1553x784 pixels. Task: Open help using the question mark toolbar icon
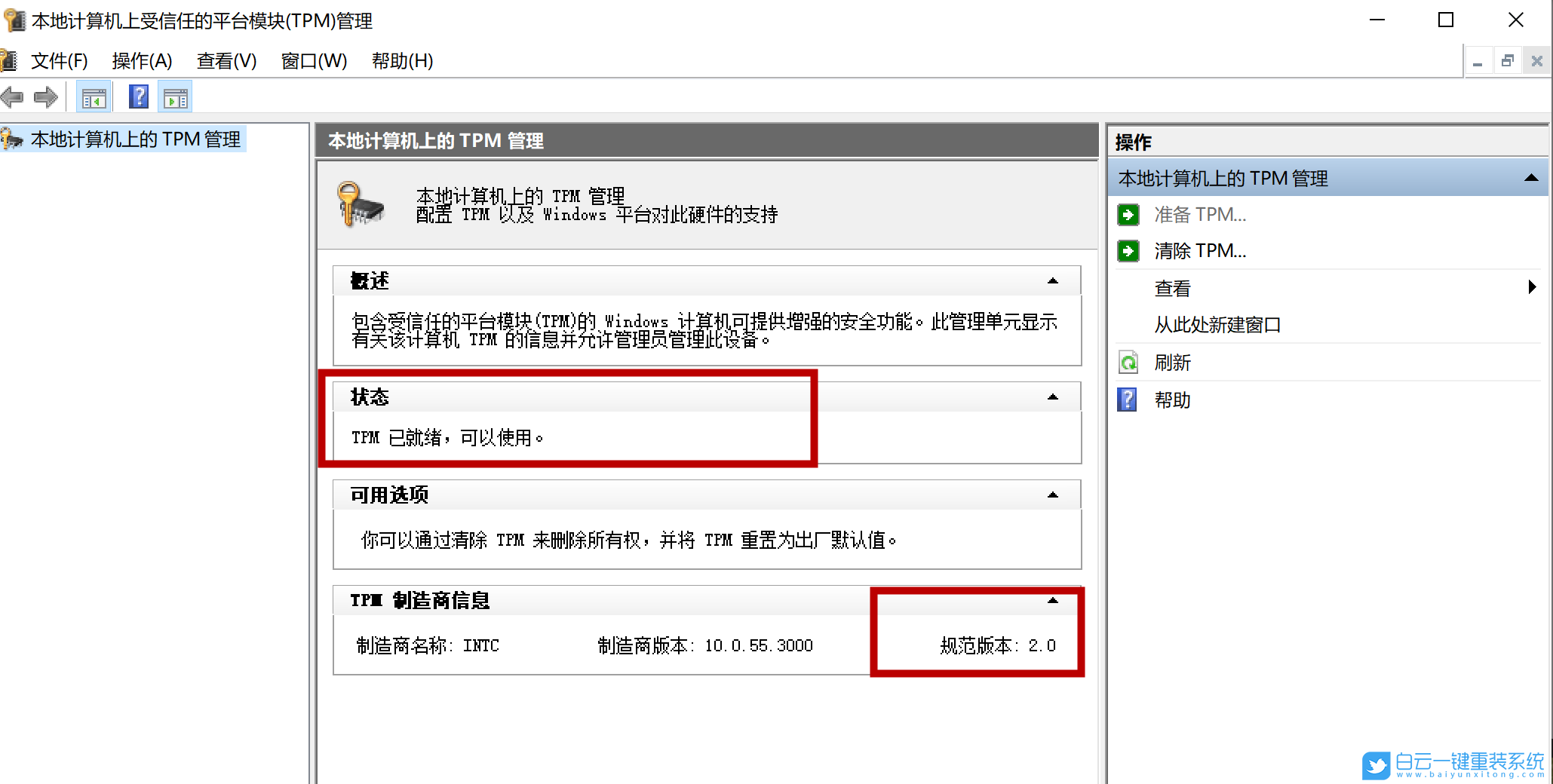coord(138,96)
